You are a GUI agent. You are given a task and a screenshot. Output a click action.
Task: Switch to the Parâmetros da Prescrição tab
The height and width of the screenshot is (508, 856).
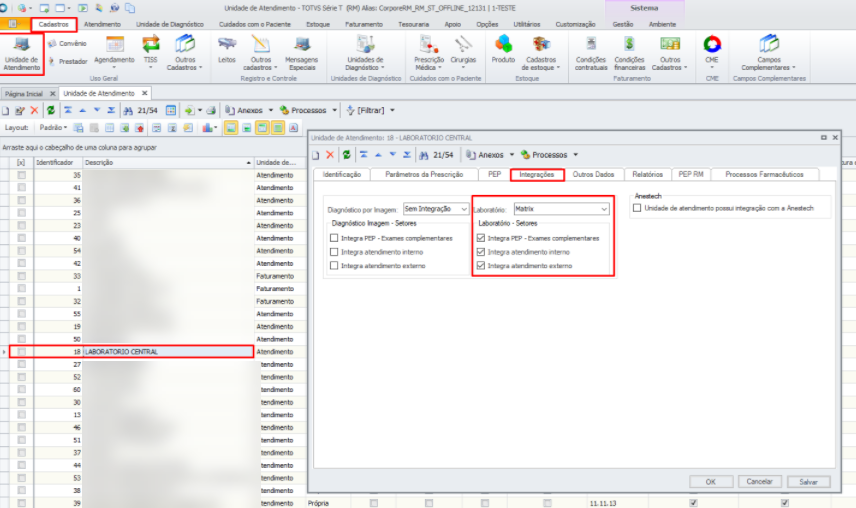pos(424,175)
